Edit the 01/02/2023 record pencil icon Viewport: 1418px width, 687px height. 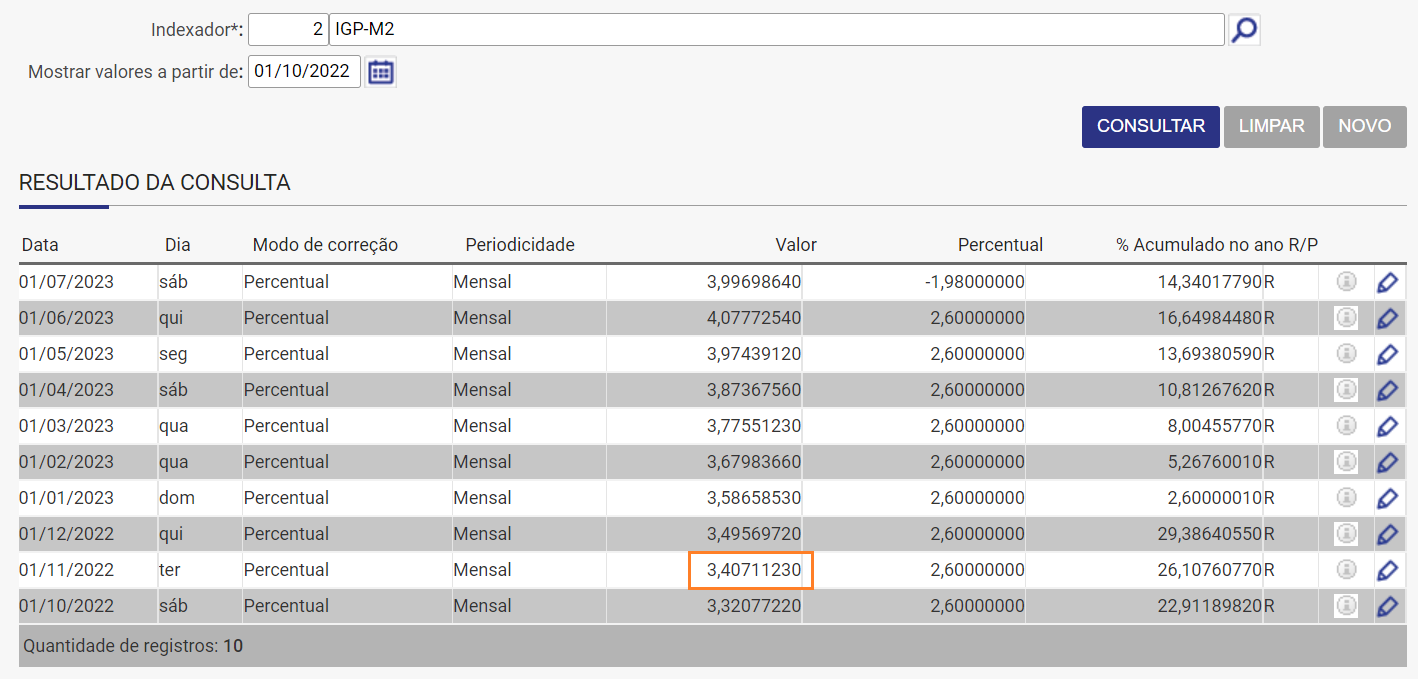click(x=1387, y=462)
